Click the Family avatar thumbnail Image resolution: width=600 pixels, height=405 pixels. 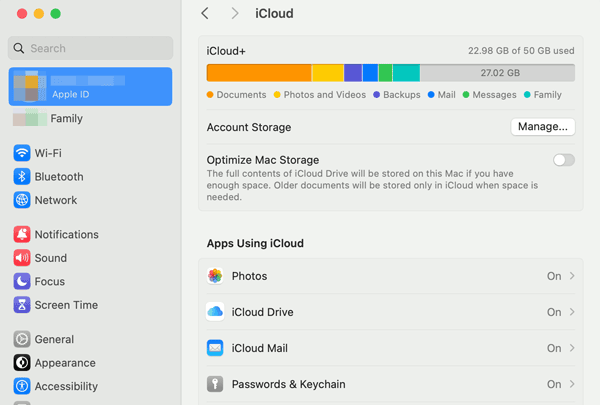click(30, 118)
